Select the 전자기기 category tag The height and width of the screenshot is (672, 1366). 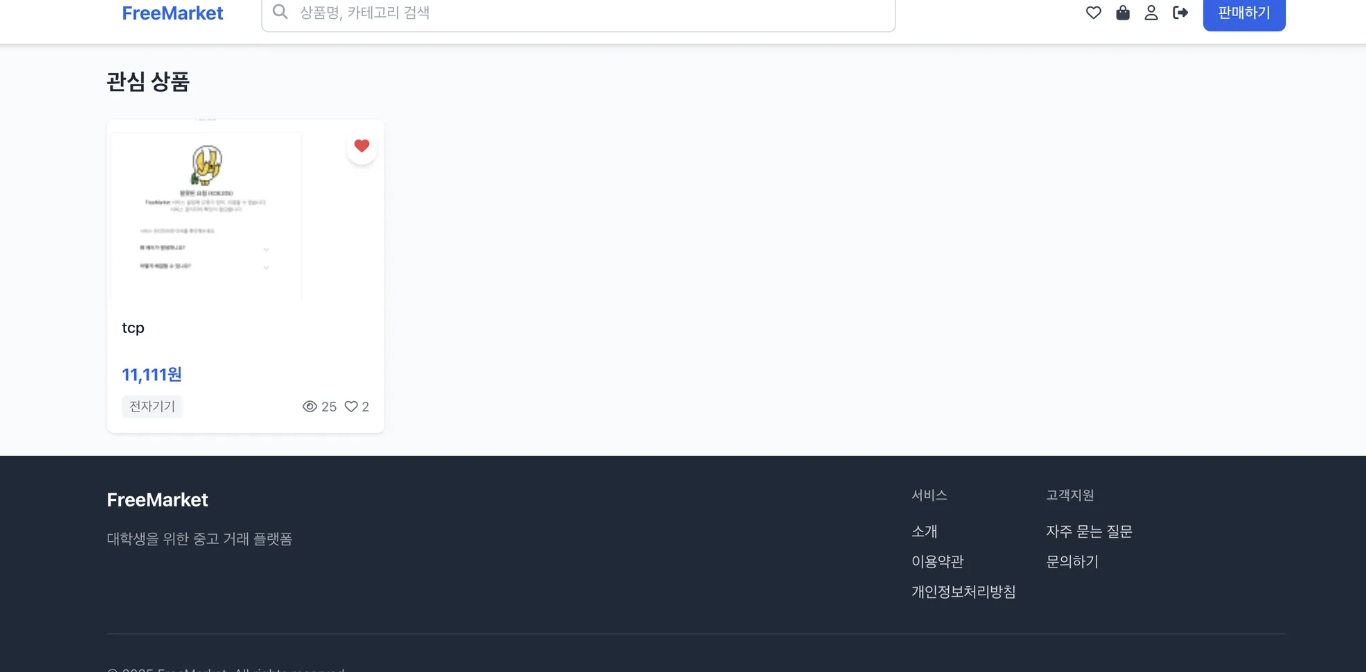(x=152, y=407)
